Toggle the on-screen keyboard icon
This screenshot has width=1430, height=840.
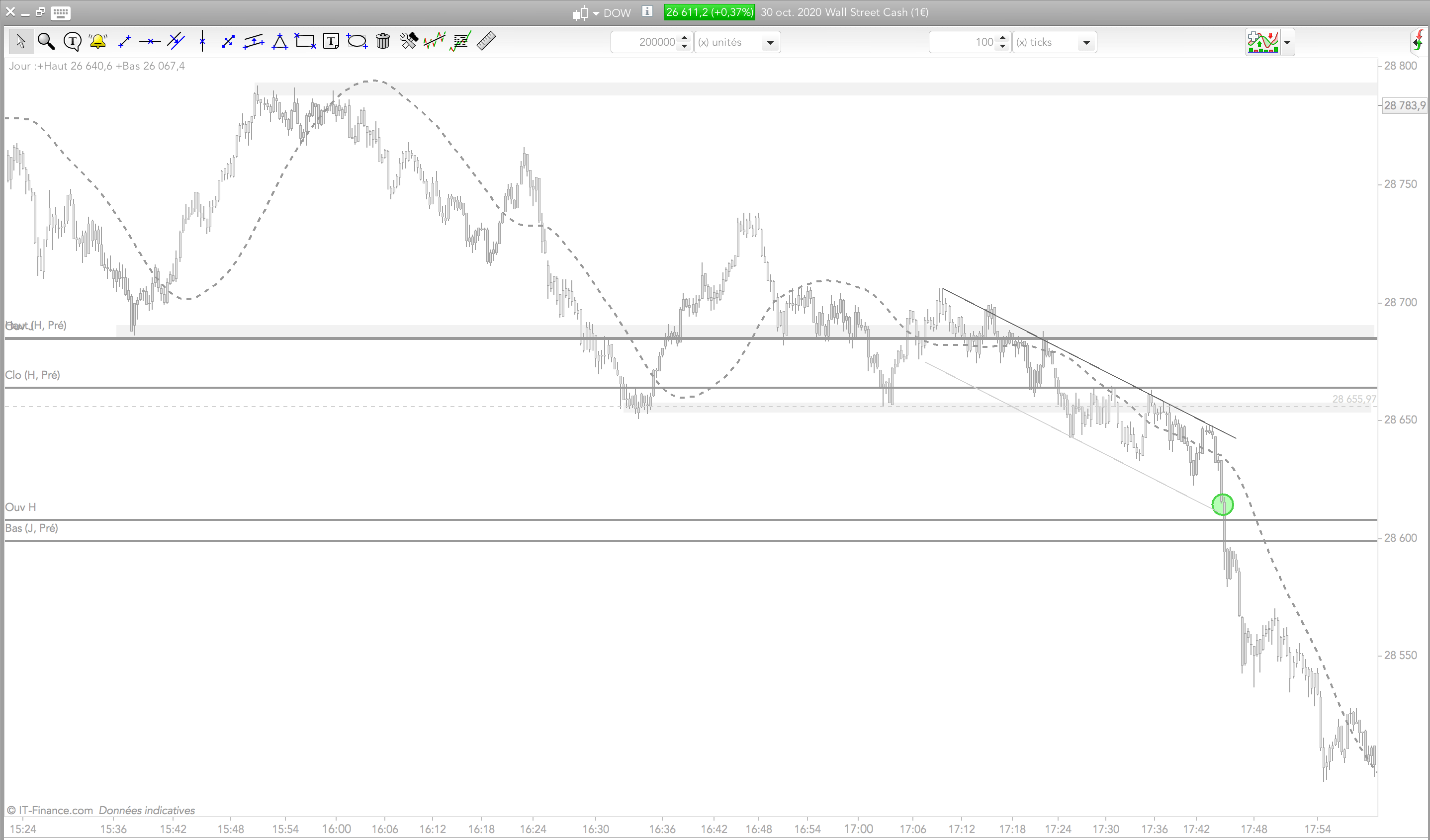pyautogui.click(x=60, y=12)
